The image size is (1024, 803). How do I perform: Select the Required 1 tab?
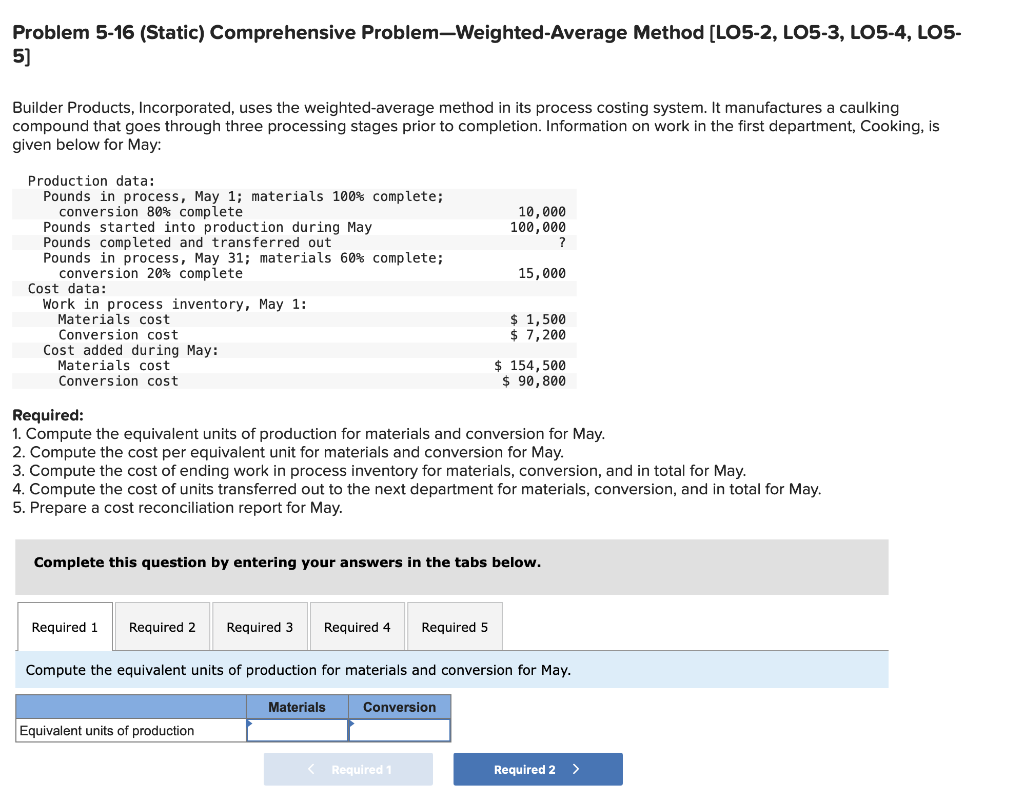pyautogui.click(x=64, y=626)
